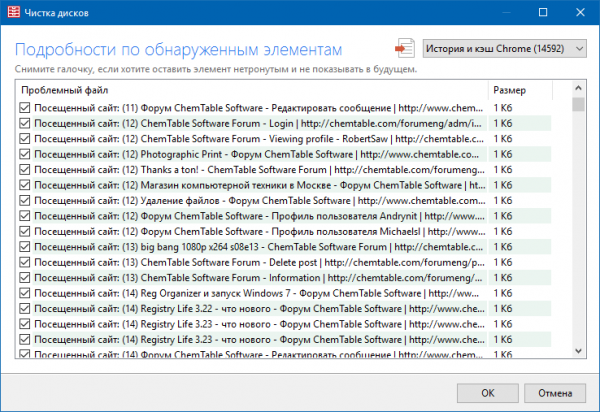Select row text 'Photographic Print - Форум ChemTable Software'
The height and width of the screenshot is (412, 600).
coord(246,154)
